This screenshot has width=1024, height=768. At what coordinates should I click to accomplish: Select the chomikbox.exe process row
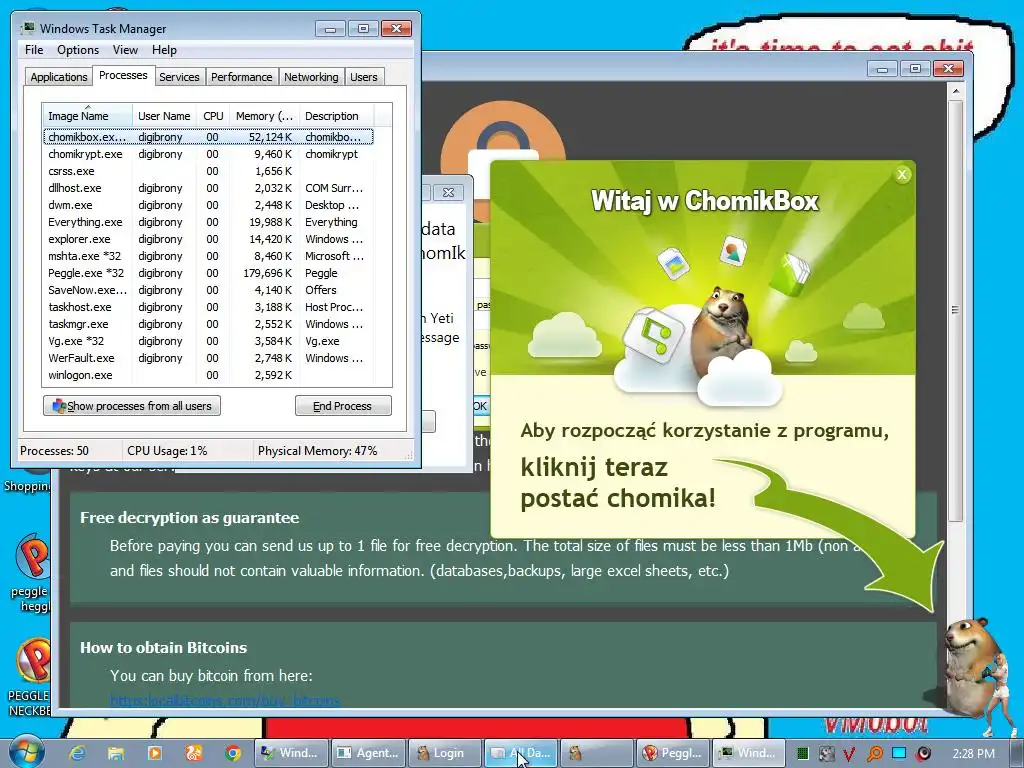208,137
